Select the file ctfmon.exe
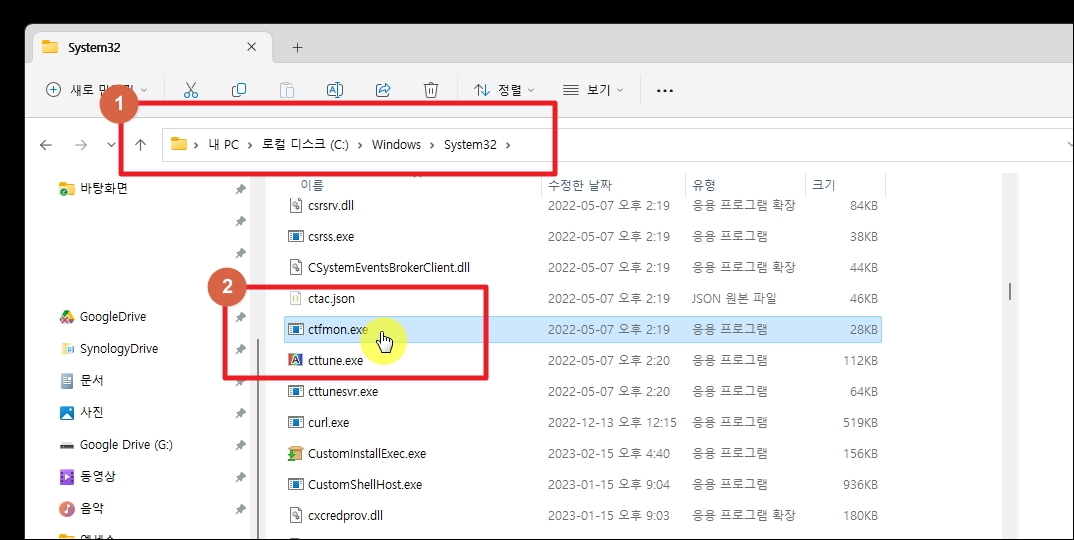 583,330
